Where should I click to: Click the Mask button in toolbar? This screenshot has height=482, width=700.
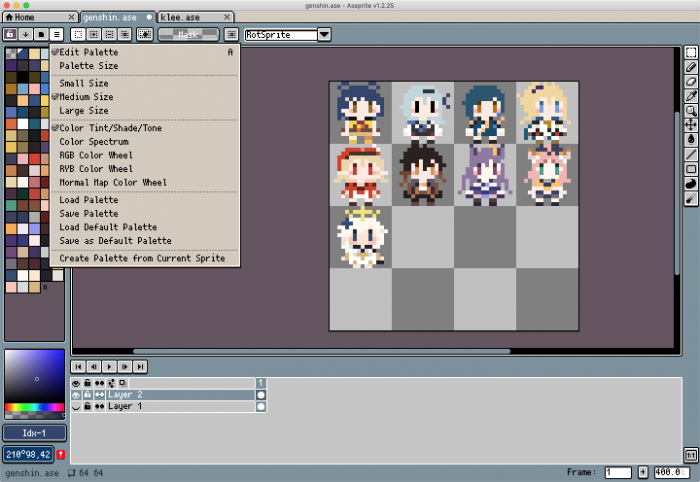point(188,35)
